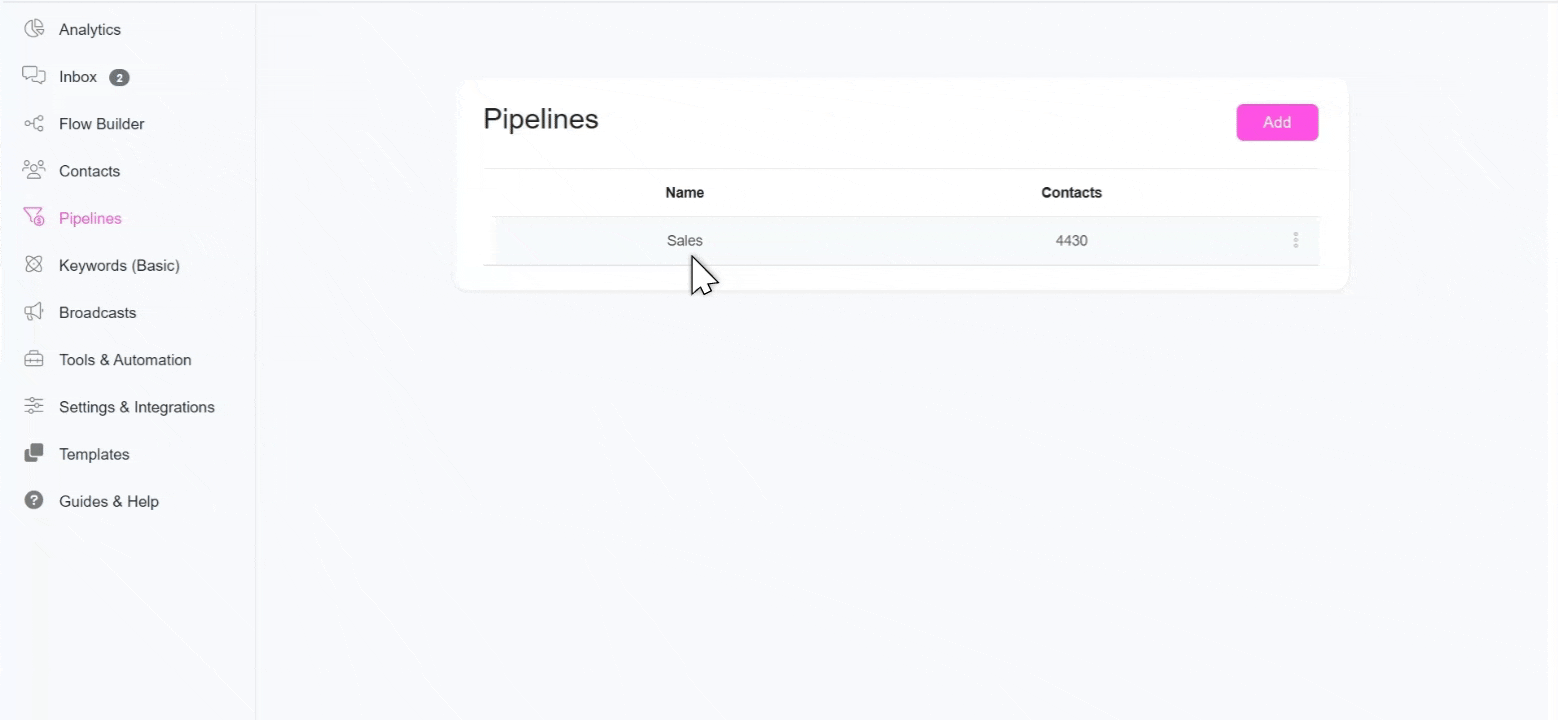1558x720 pixels.
Task: Click the Pipelines funnel icon
Action: click(x=34, y=217)
